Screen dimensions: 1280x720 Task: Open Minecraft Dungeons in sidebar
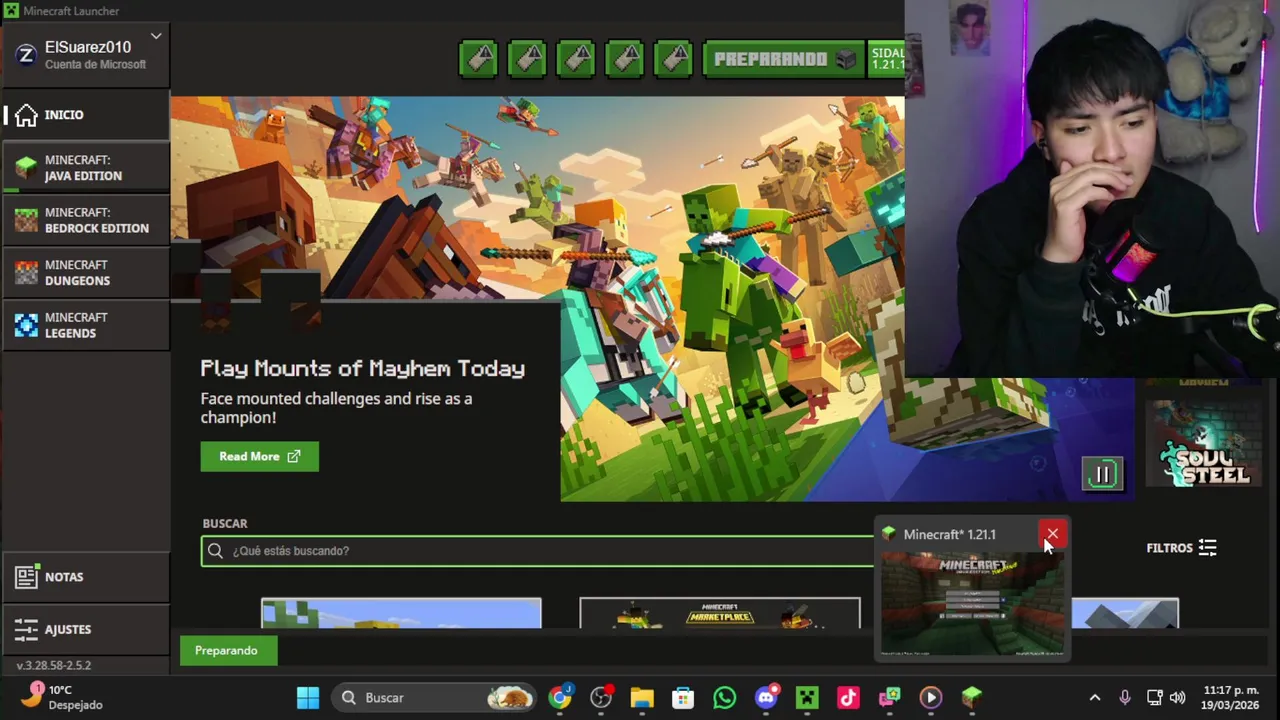pos(86,272)
